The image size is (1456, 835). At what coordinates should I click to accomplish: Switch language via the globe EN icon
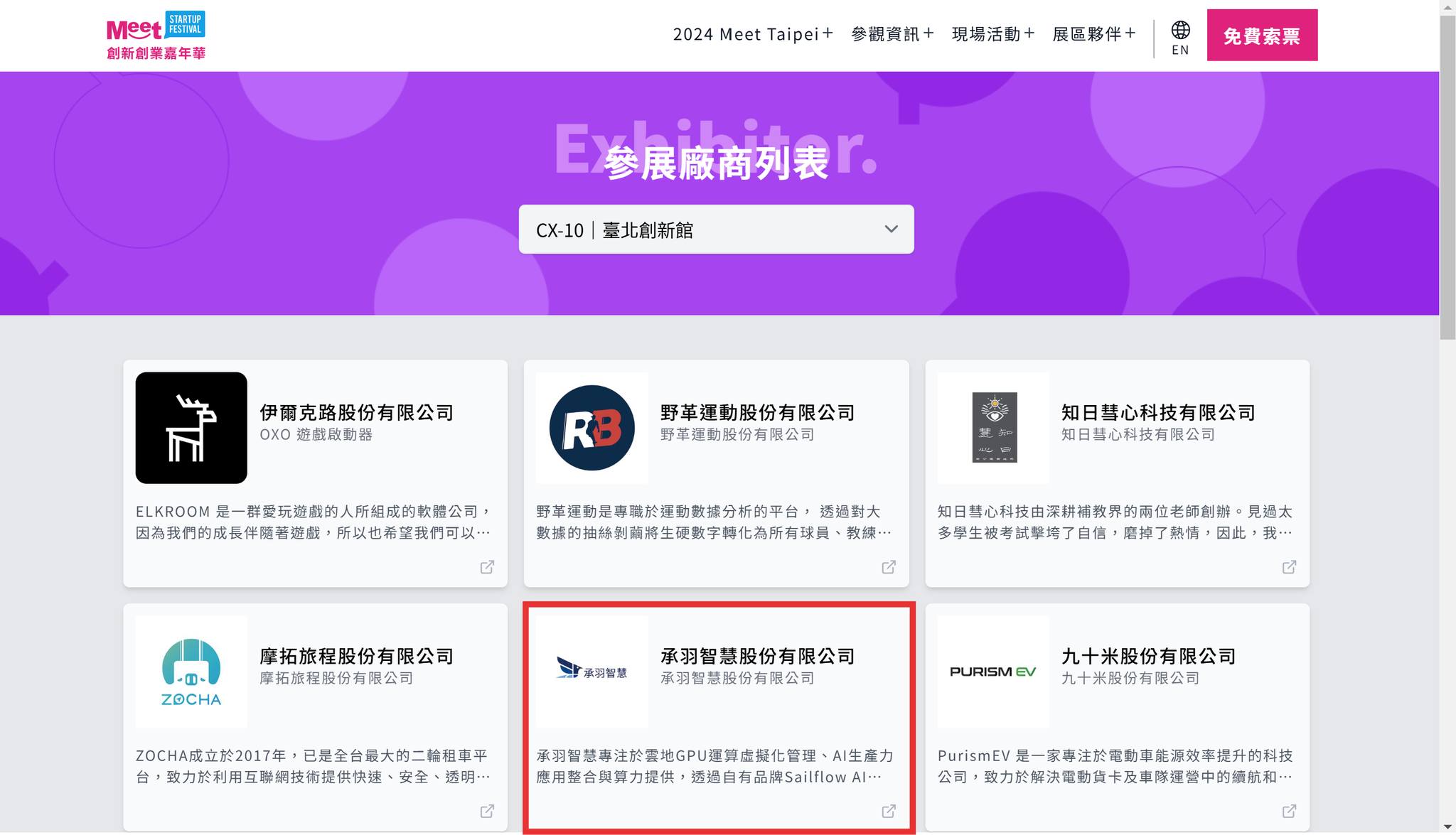pyautogui.click(x=1180, y=38)
